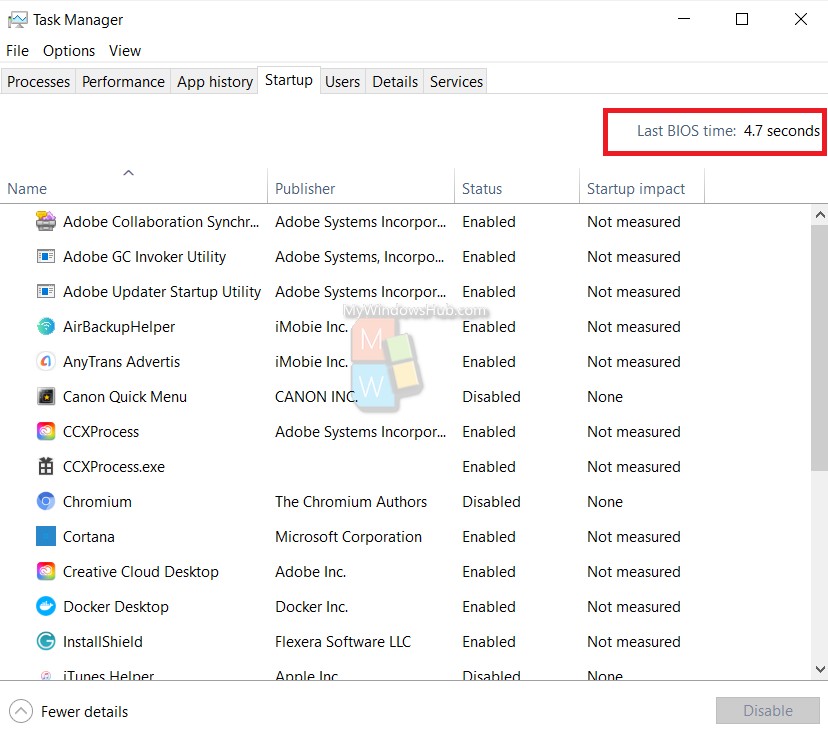Select the Chromium name
This screenshot has width=828, height=736.
click(97, 502)
